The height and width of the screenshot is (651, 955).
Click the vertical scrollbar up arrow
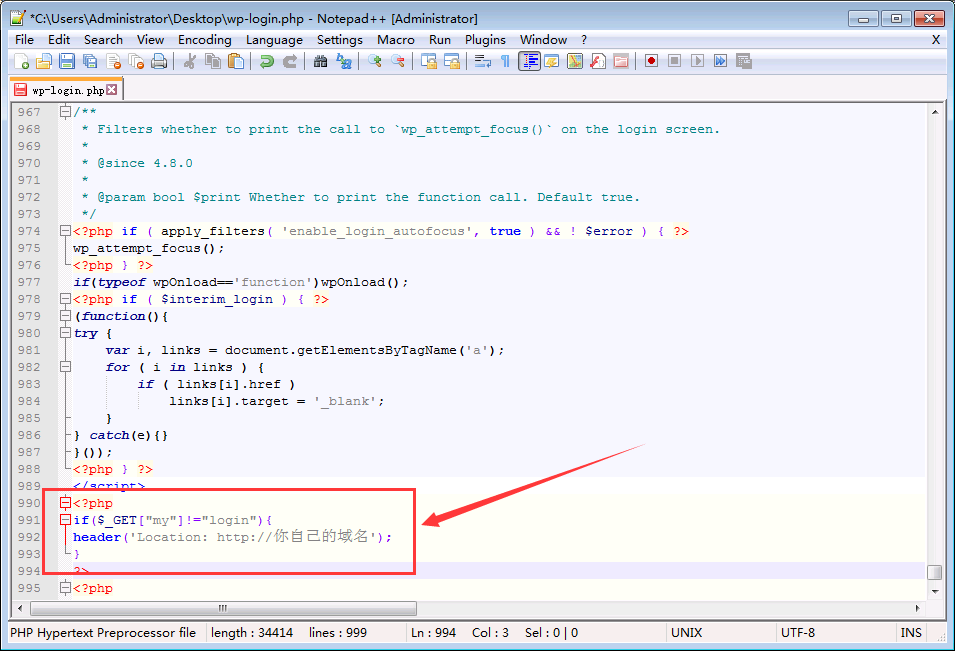pyautogui.click(x=934, y=112)
